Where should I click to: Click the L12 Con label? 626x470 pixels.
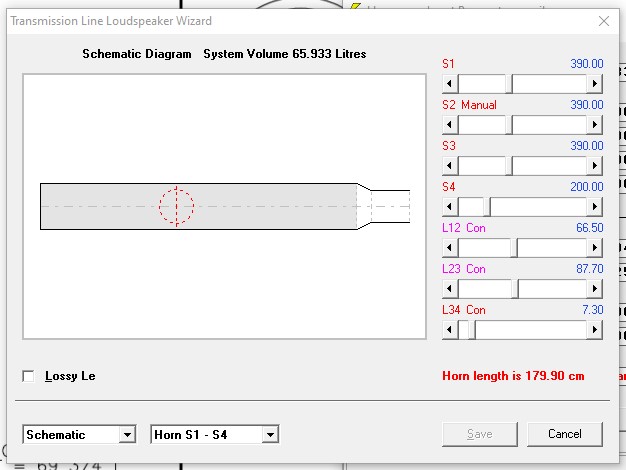(464, 228)
